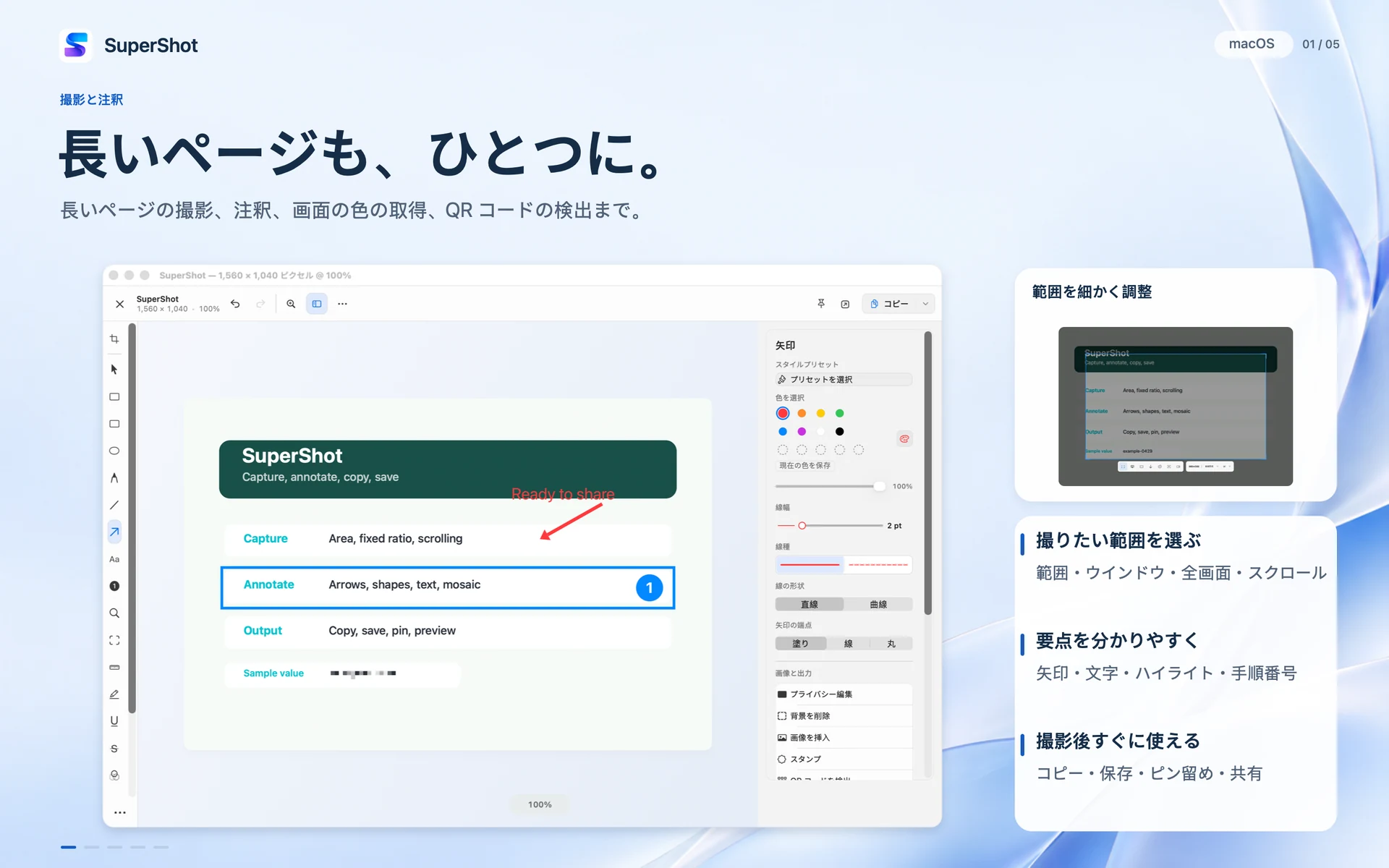Close the editor with the X icon
The height and width of the screenshot is (868, 1389).
[120, 305]
